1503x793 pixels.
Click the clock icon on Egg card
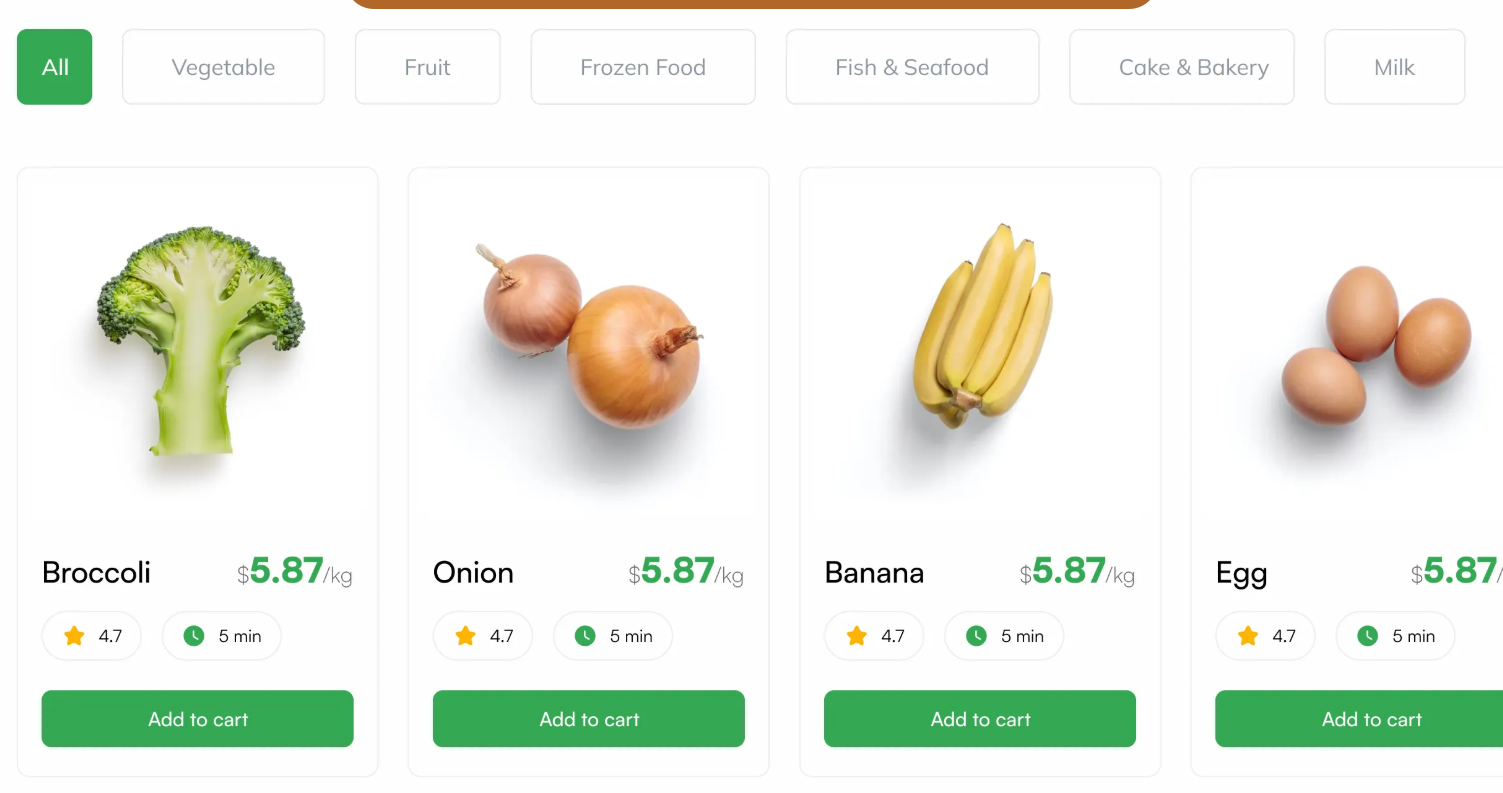coord(1368,636)
